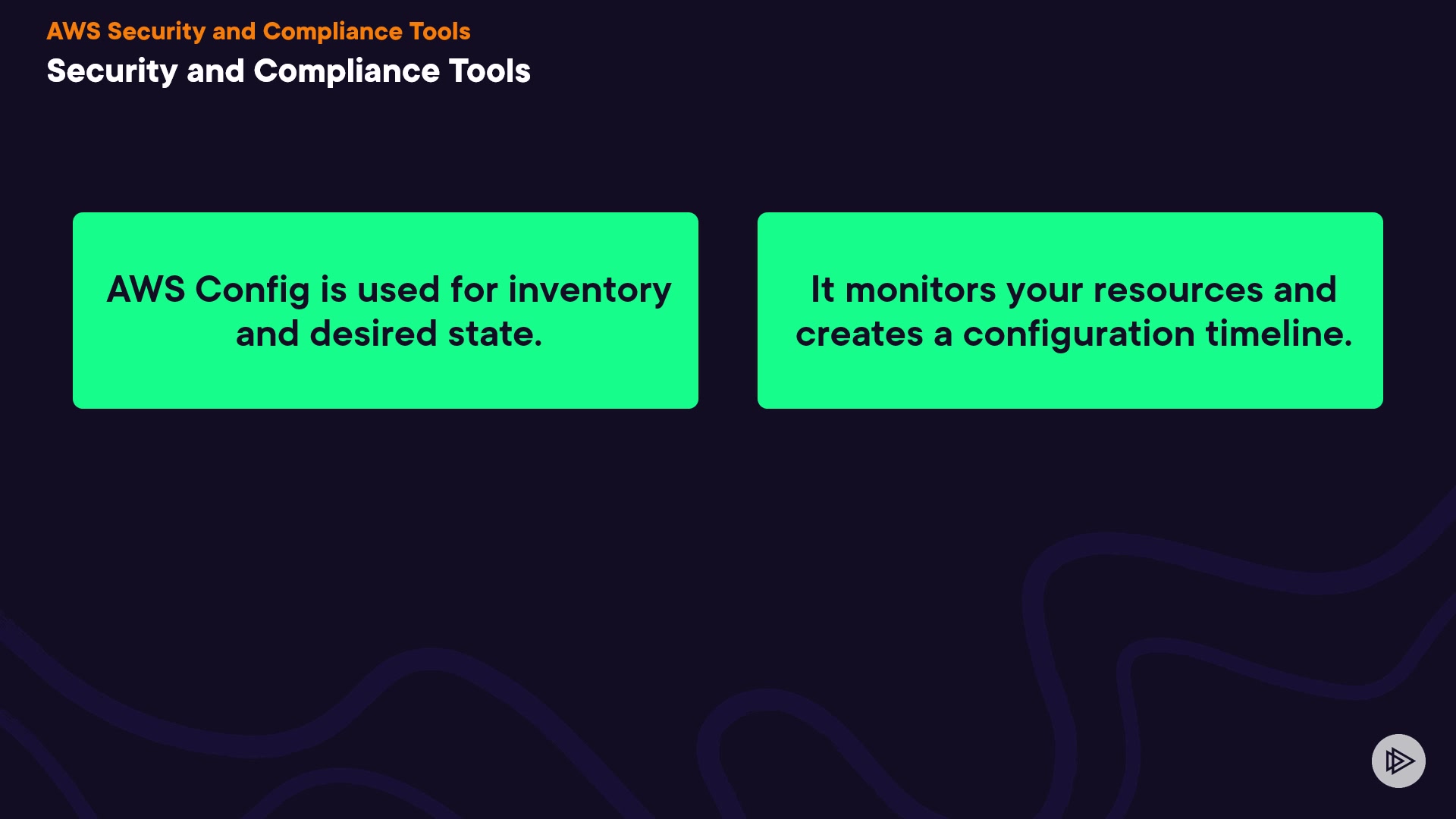
Task: Click the word 'resources' in the right card
Action: [1177, 290]
